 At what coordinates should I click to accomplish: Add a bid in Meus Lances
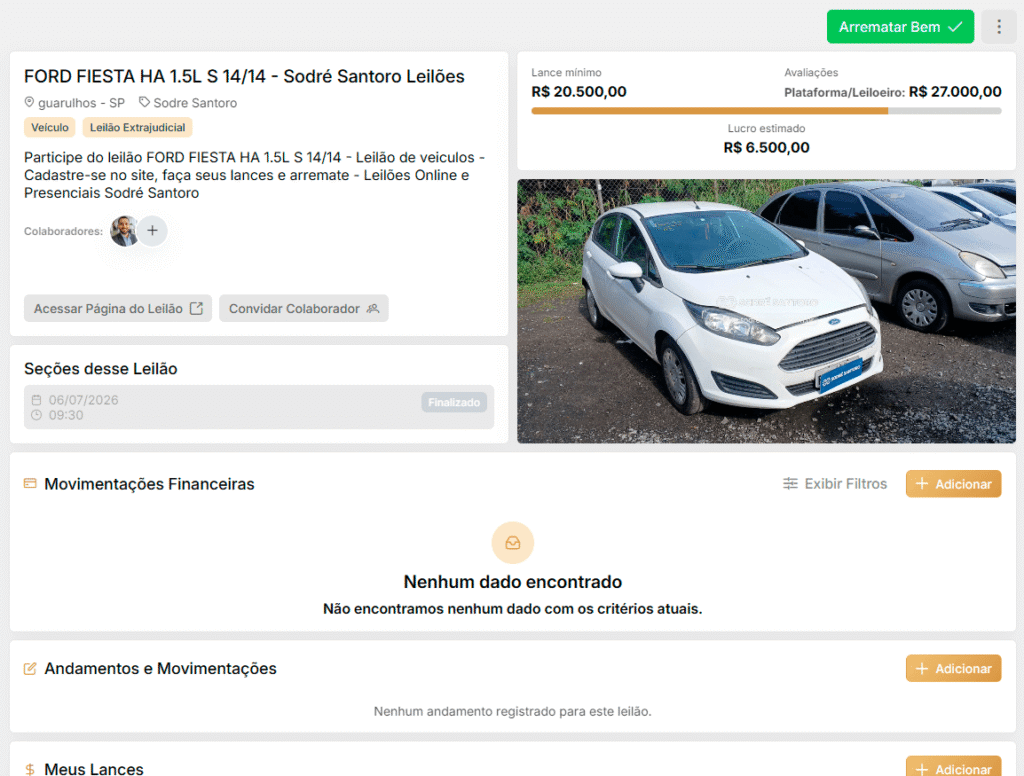click(x=953, y=768)
